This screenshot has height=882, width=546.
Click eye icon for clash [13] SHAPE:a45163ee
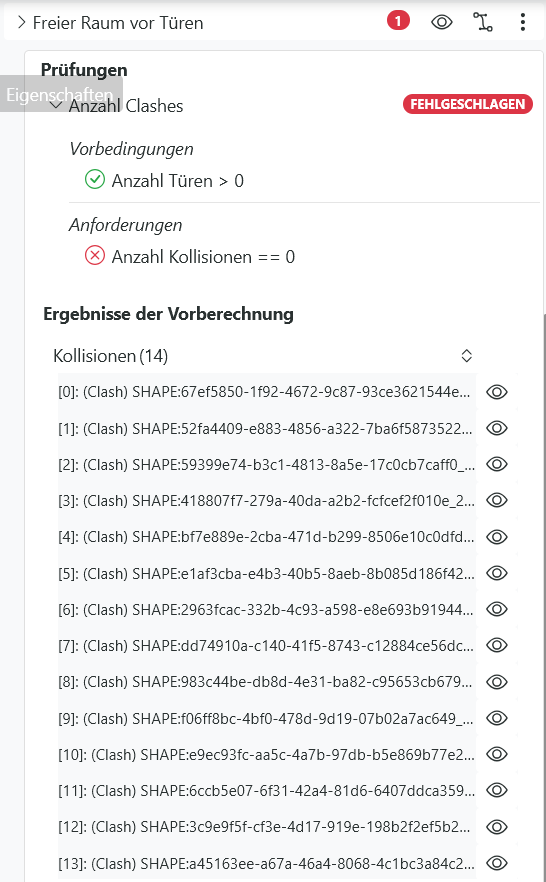pos(497,863)
